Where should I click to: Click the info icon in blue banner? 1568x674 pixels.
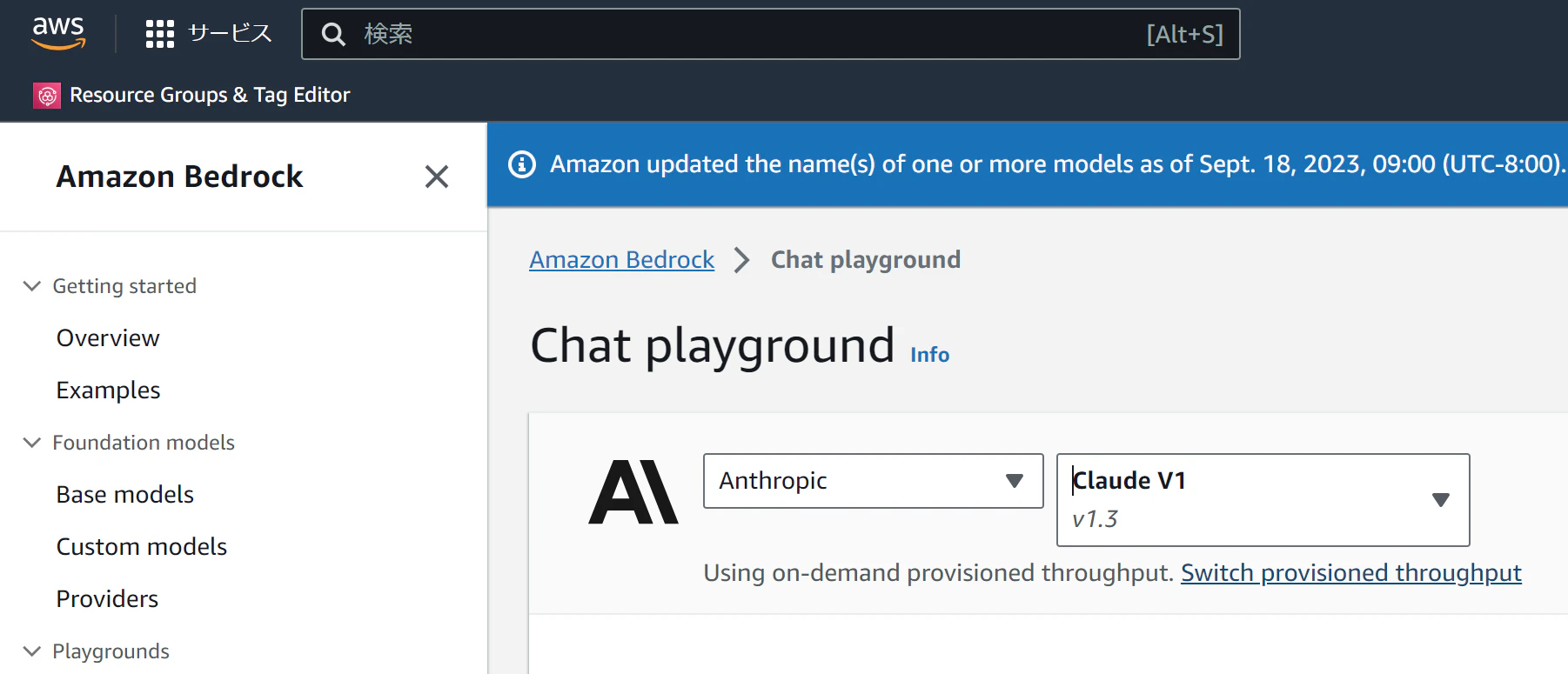[x=522, y=164]
